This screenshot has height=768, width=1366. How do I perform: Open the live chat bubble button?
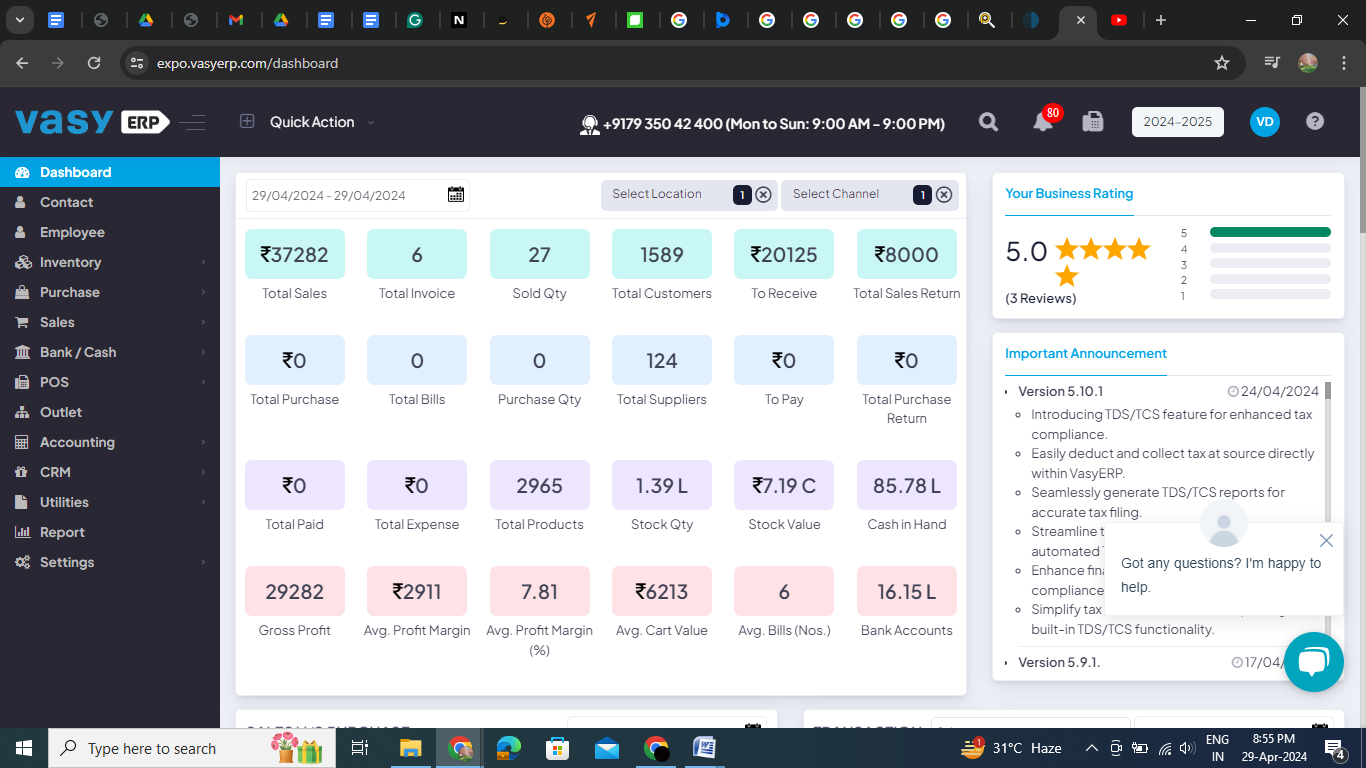coord(1313,662)
